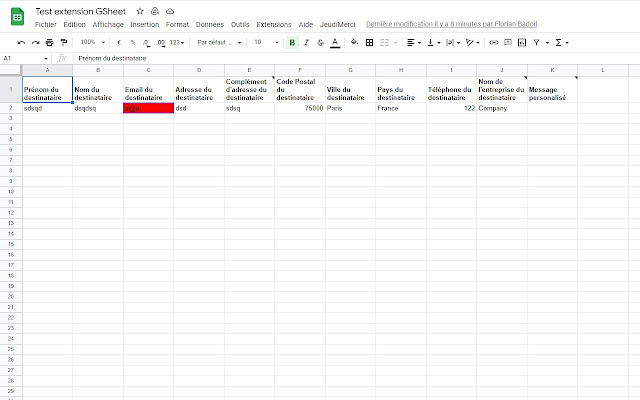Insert a chart

[x=522, y=42]
